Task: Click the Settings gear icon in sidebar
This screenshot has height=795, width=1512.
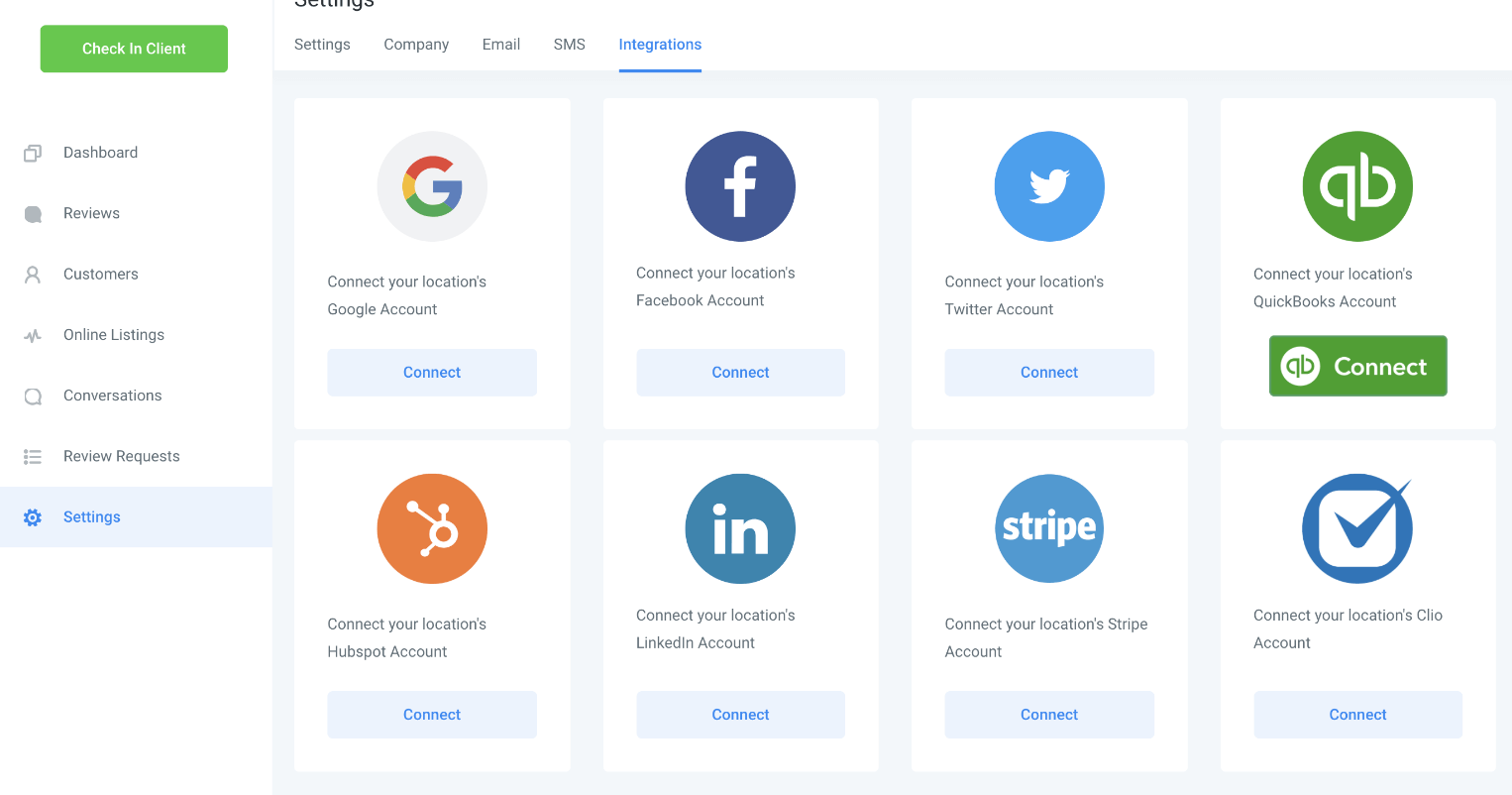Action: [x=33, y=517]
